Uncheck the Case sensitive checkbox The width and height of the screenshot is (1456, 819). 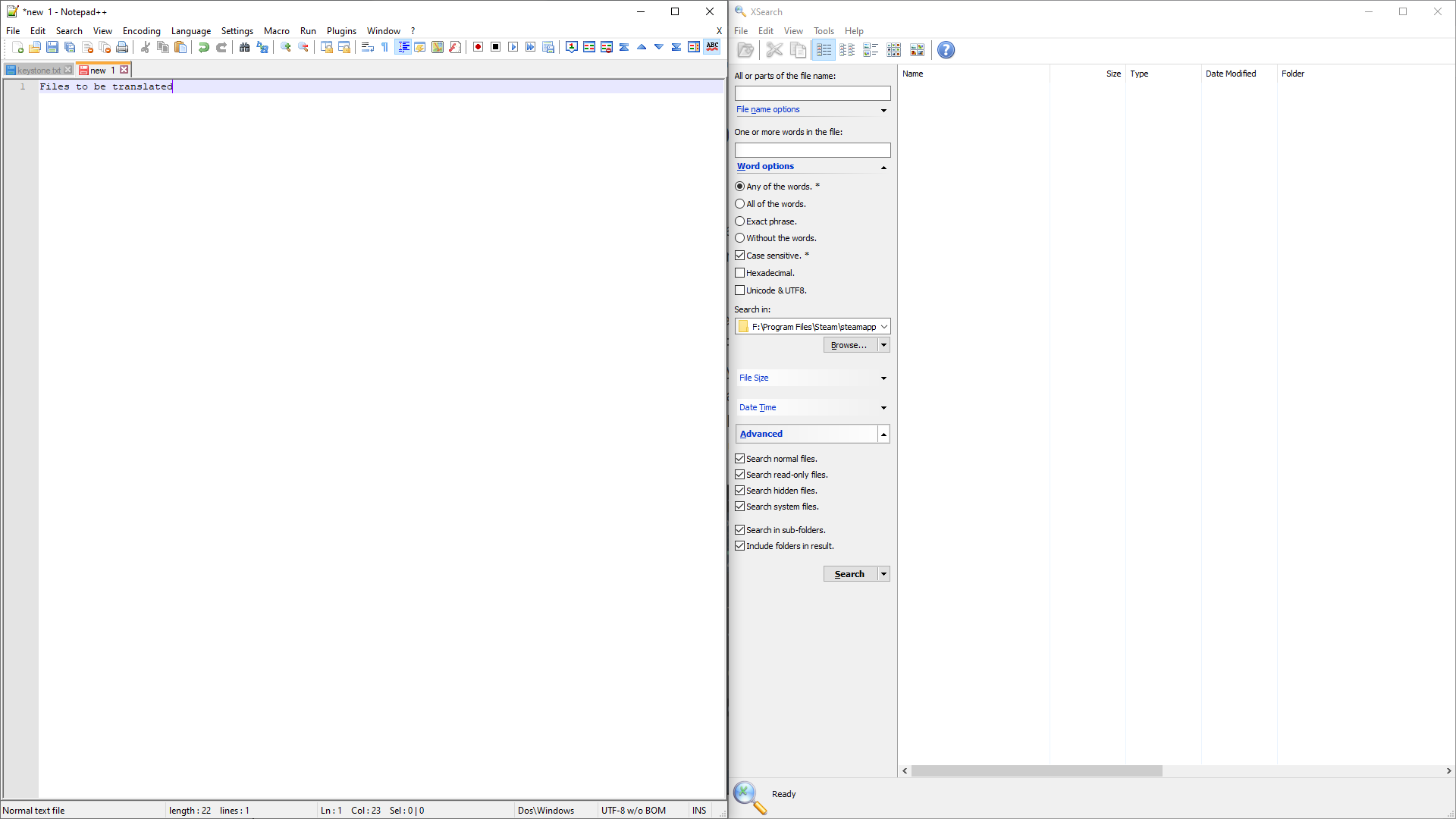click(x=740, y=256)
